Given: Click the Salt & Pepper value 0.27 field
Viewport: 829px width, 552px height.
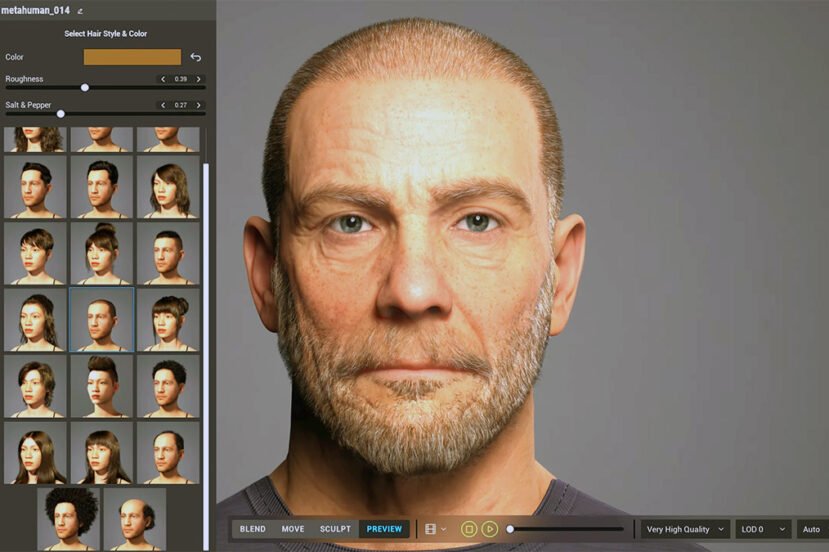Looking at the screenshot, I should (181, 105).
